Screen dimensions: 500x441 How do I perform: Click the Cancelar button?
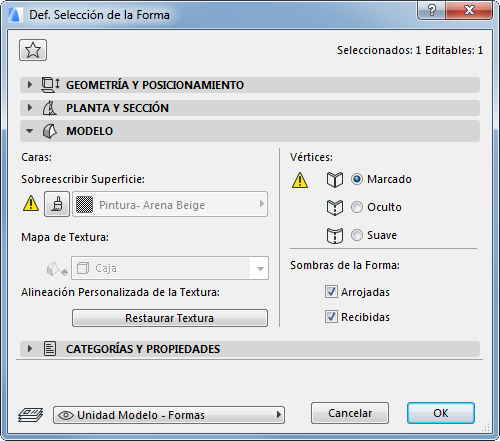[x=350, y=413]
